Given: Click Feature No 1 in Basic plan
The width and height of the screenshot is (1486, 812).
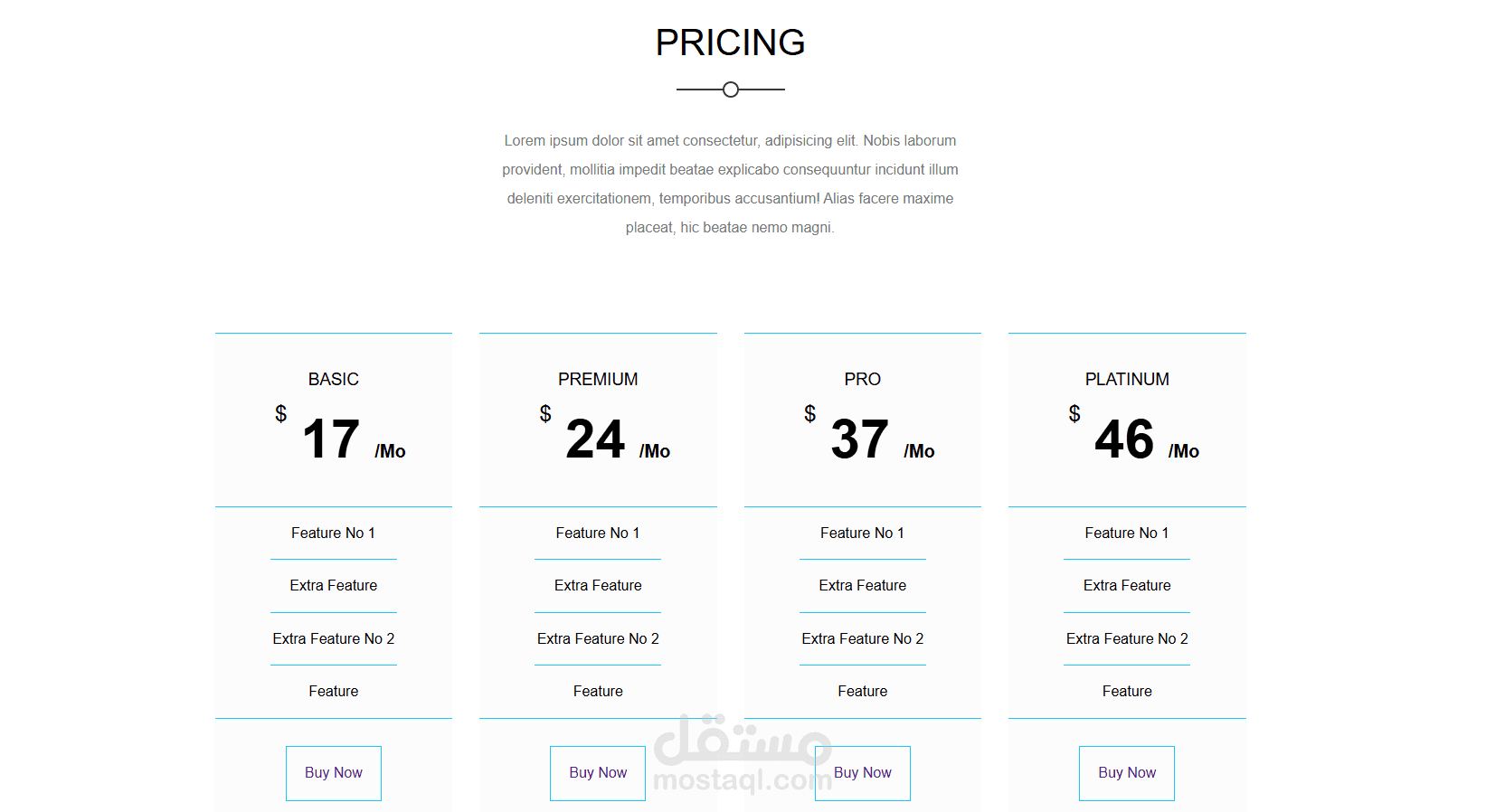Looking at the screenshot, I should point(334,533).
